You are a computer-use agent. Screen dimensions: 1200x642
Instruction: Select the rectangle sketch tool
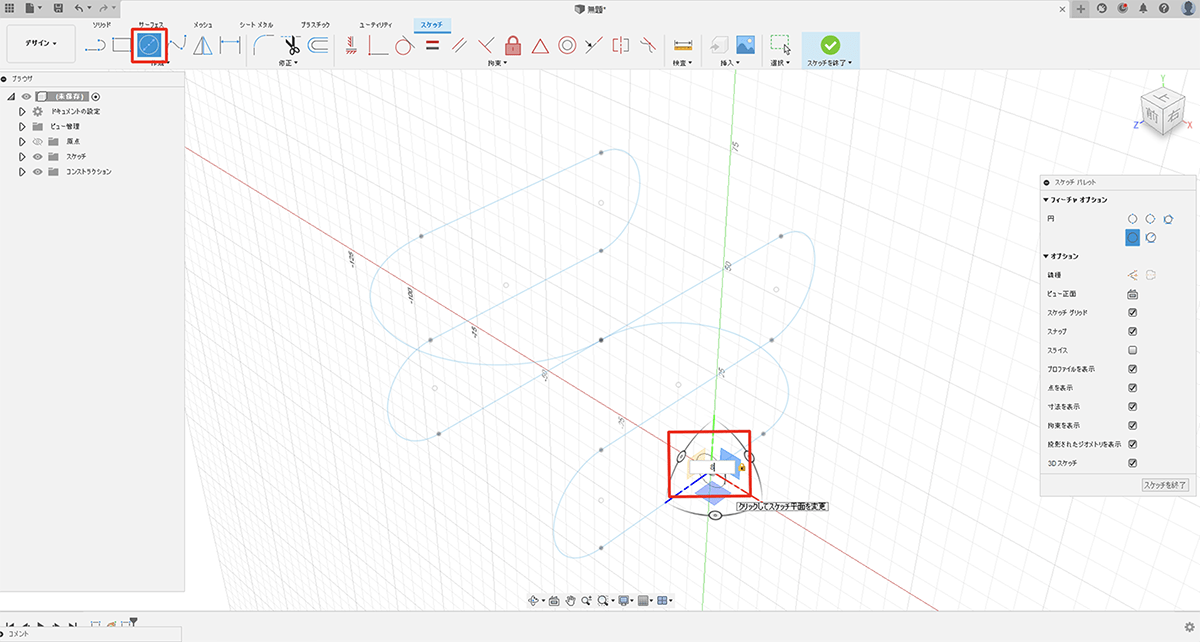[122, 45]
